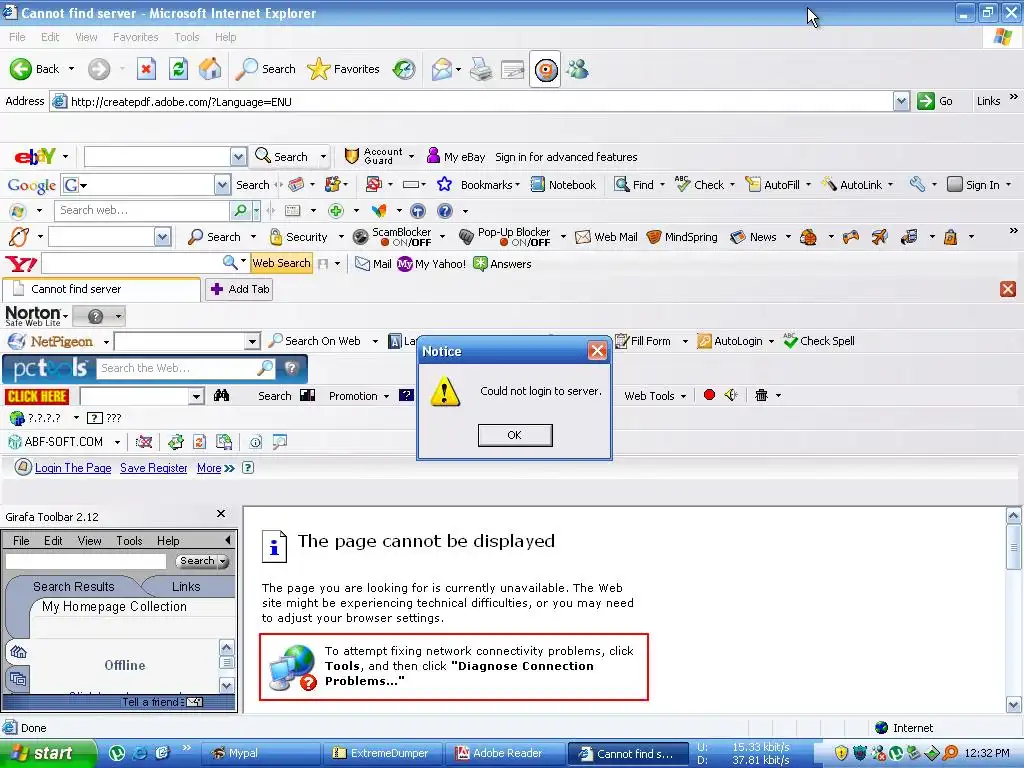
Task: Click the Print printer icon
Action: (x=481, y=69)
